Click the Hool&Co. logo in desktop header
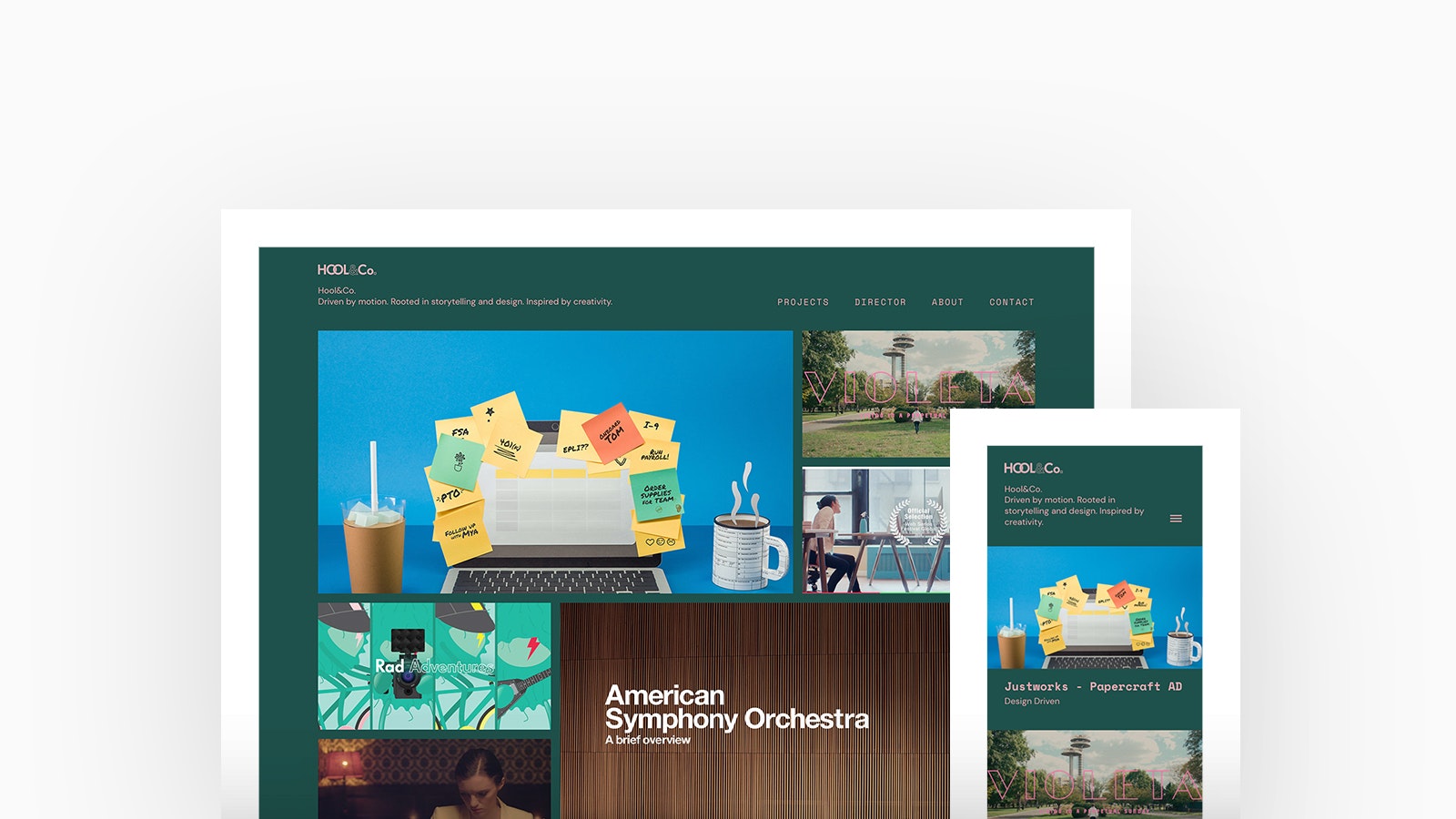Image resolution: width=1456 pixels, height=819 pixels. [347, 269]
